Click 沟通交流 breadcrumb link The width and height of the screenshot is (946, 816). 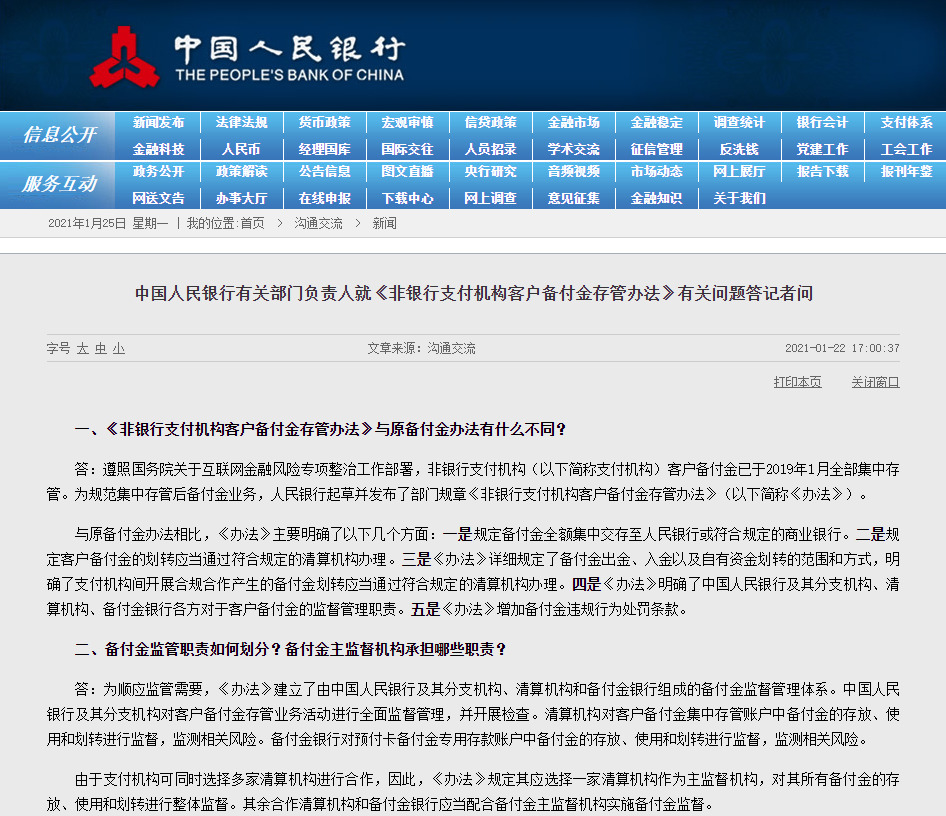point(318,224)
